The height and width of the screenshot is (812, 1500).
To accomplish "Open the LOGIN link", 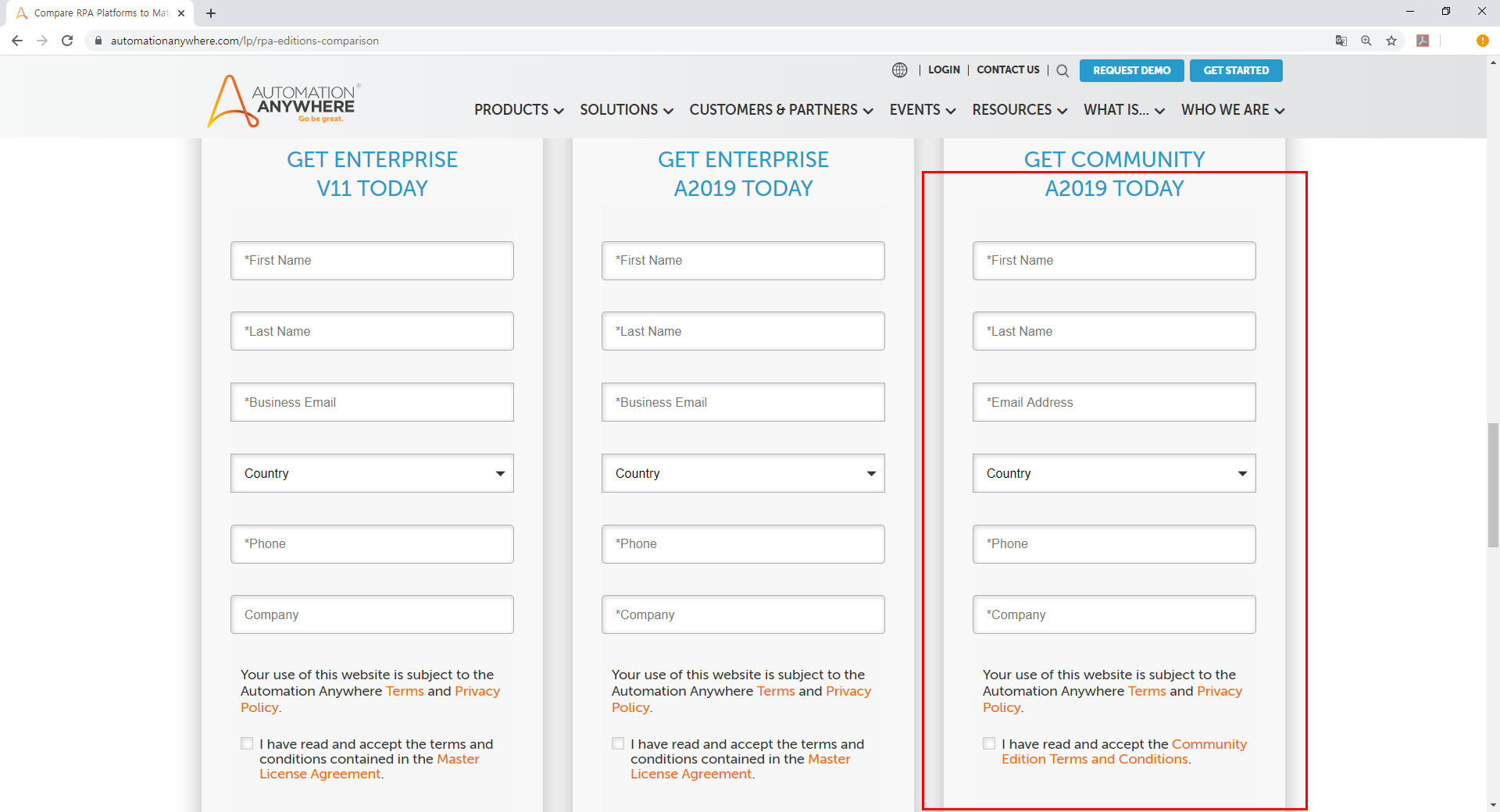I will pyautogui.click(x=944, y=69).
